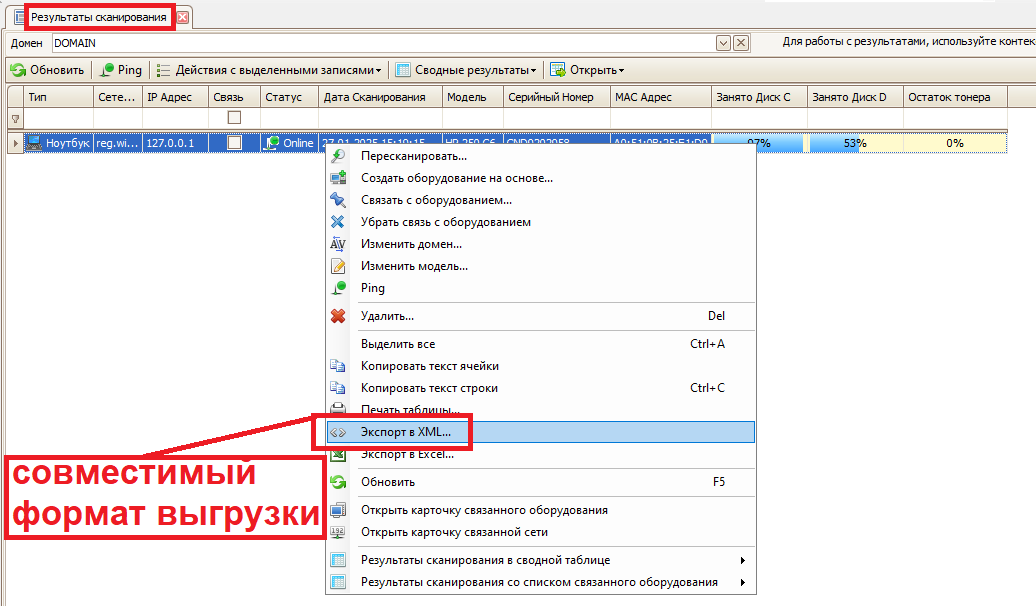
Task: Clear the Домен field with the X button
Action: pos(741,43)
